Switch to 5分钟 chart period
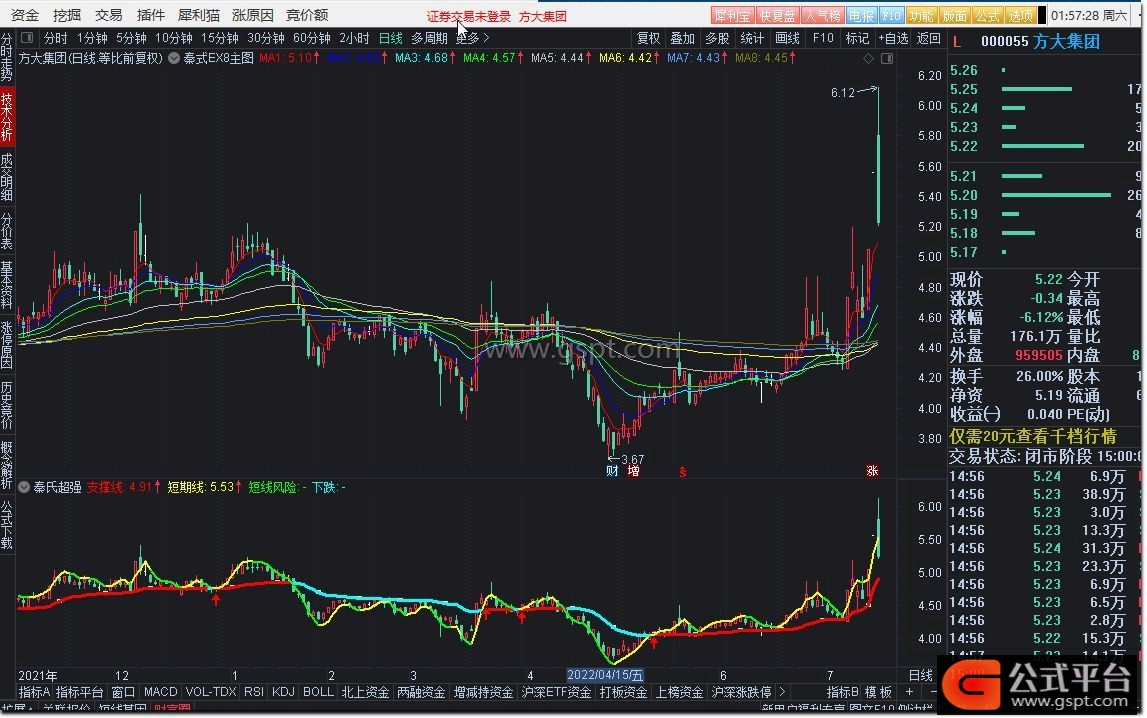 131,38
